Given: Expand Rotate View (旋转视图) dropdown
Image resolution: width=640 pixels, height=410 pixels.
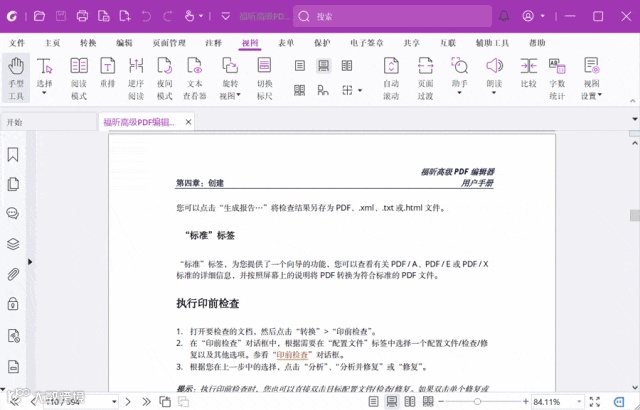Looking at the screenshot, I should pyautogui.click(x=239, y=95).
